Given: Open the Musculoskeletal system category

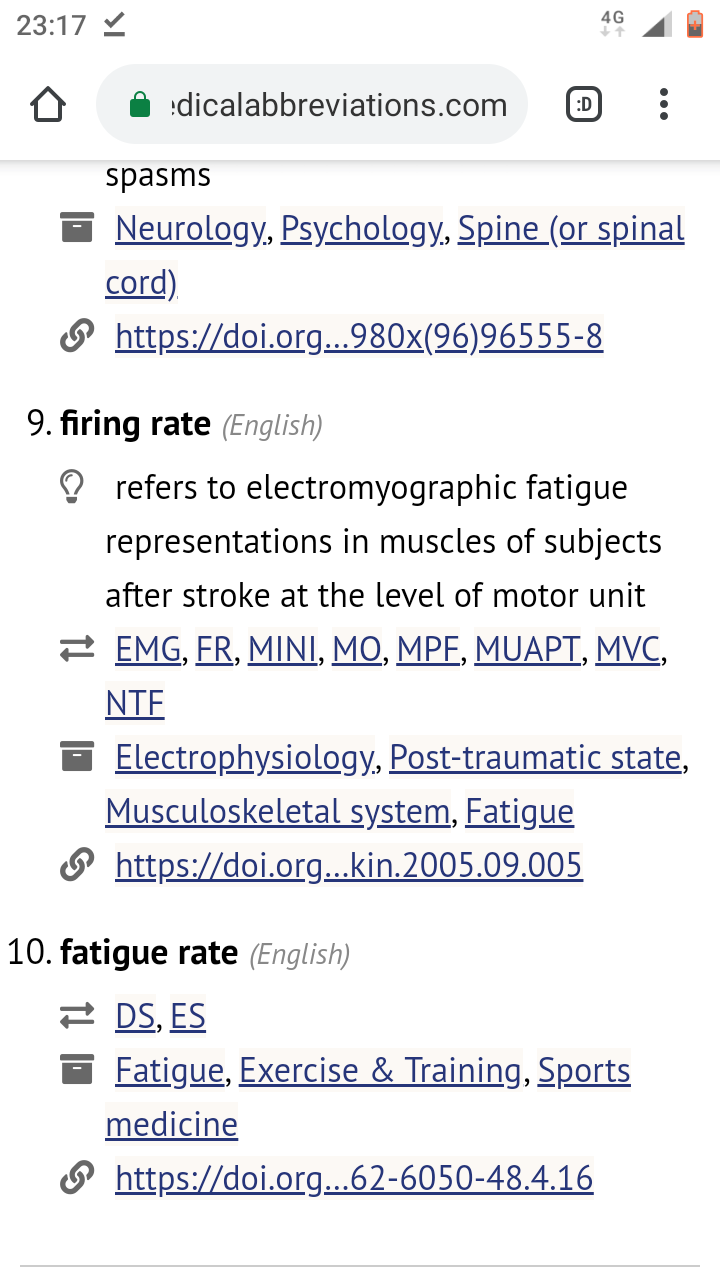Looking at the screenshot, I should [278, 811].
